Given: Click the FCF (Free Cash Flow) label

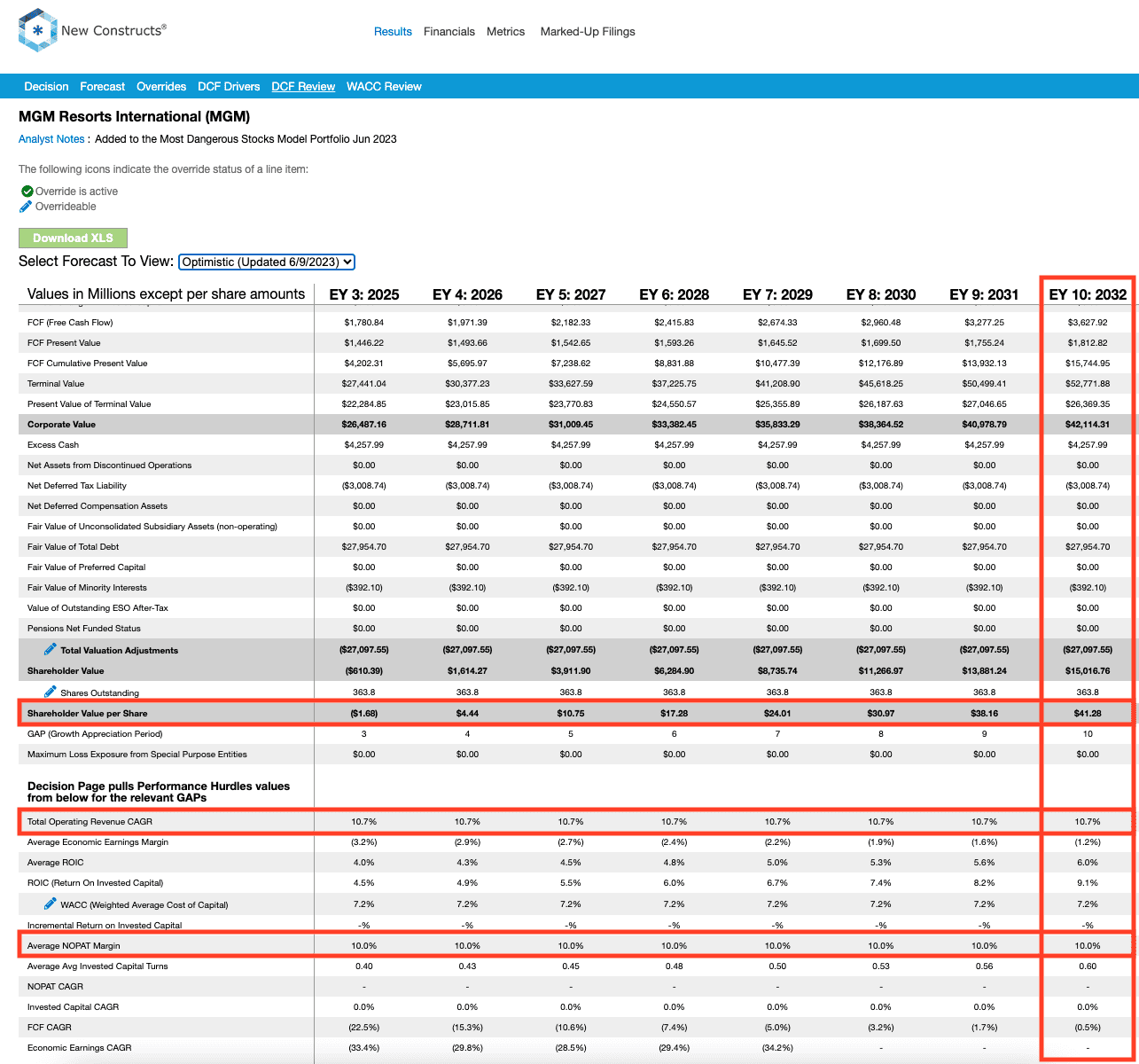Looking at the screenshot, I should 70,322.
